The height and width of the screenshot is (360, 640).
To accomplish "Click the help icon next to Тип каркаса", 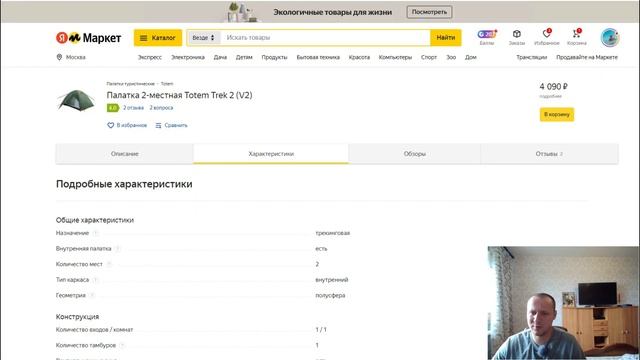I will point(96,280).
